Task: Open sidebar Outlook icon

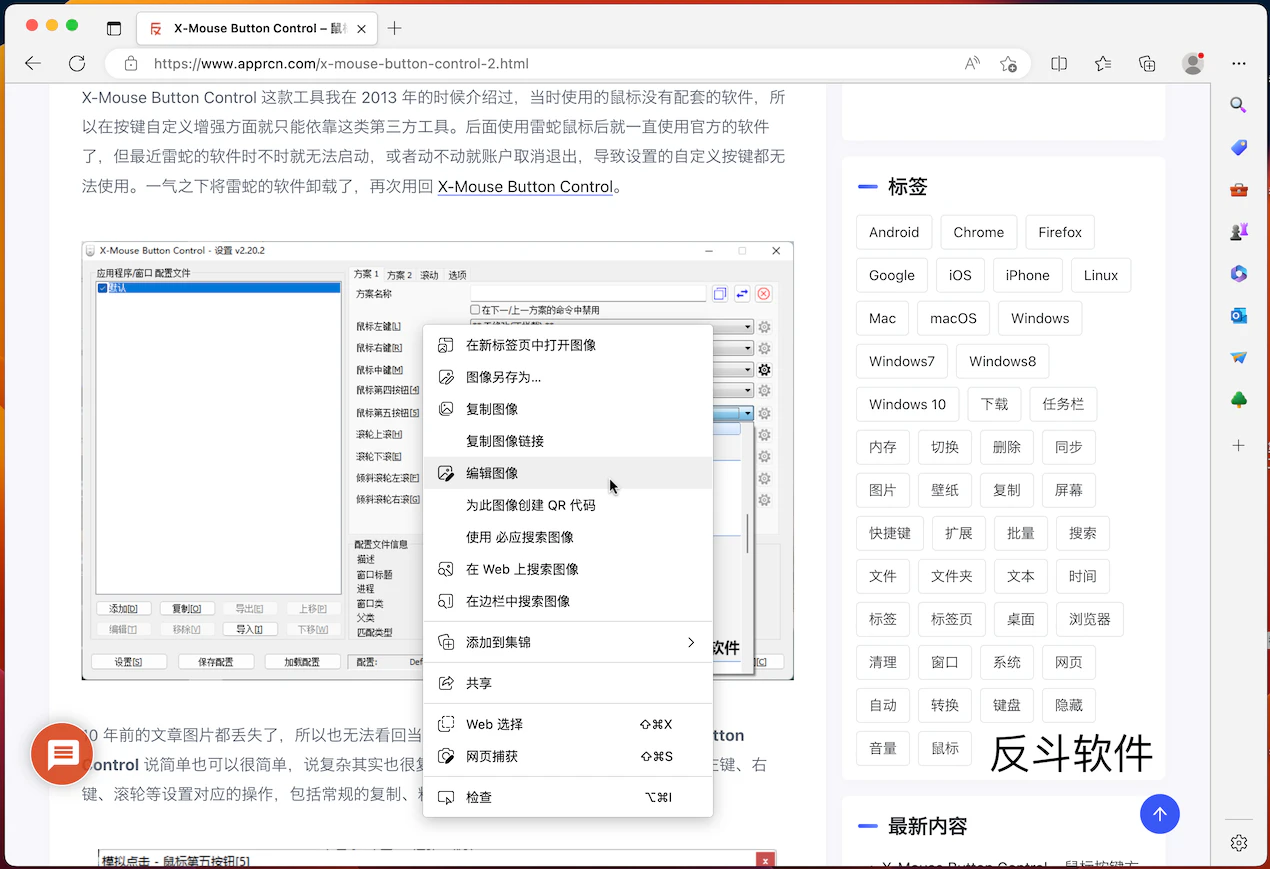Action: point(1239,316)
